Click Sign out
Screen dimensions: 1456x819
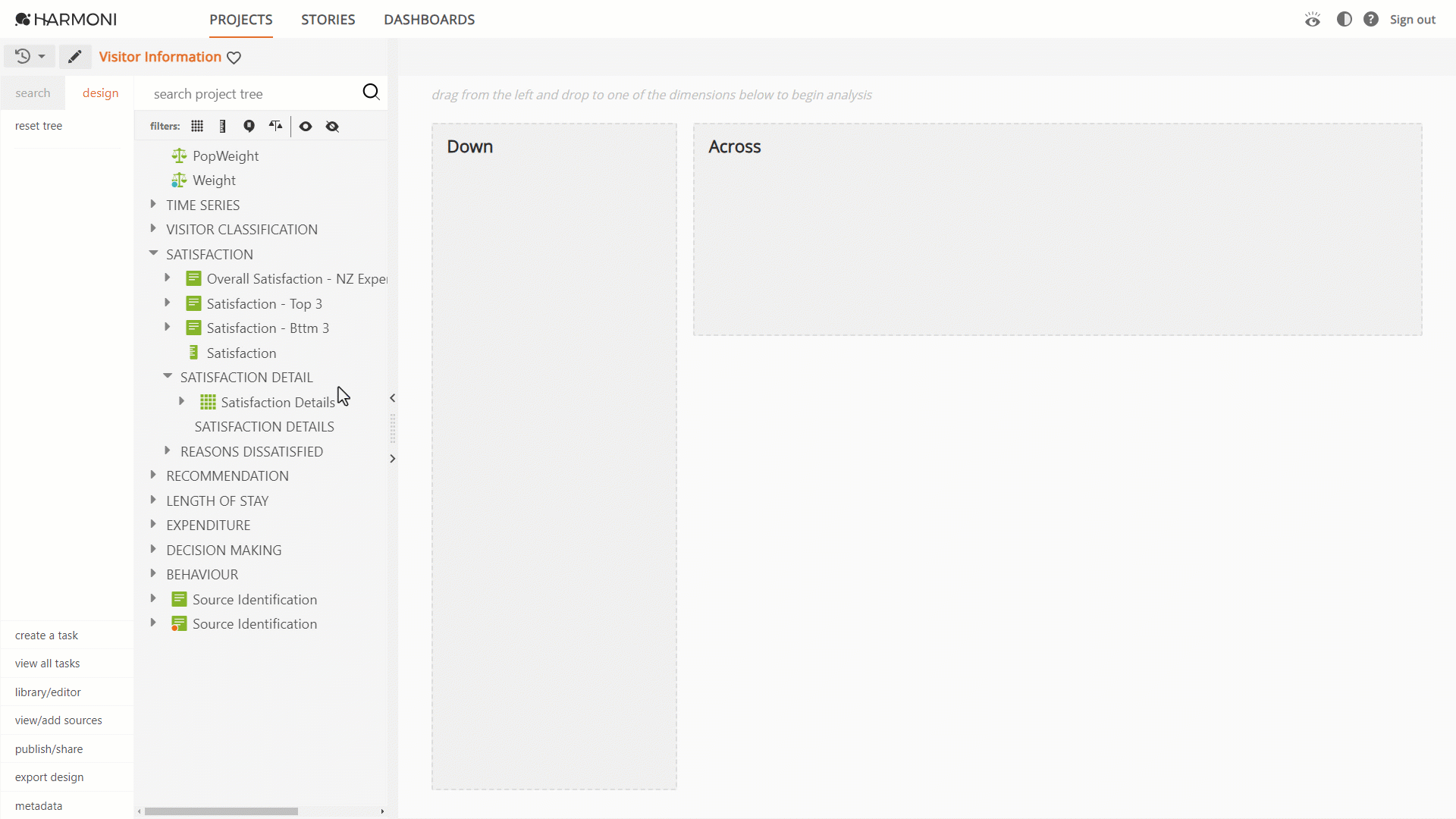point(1412,20)
